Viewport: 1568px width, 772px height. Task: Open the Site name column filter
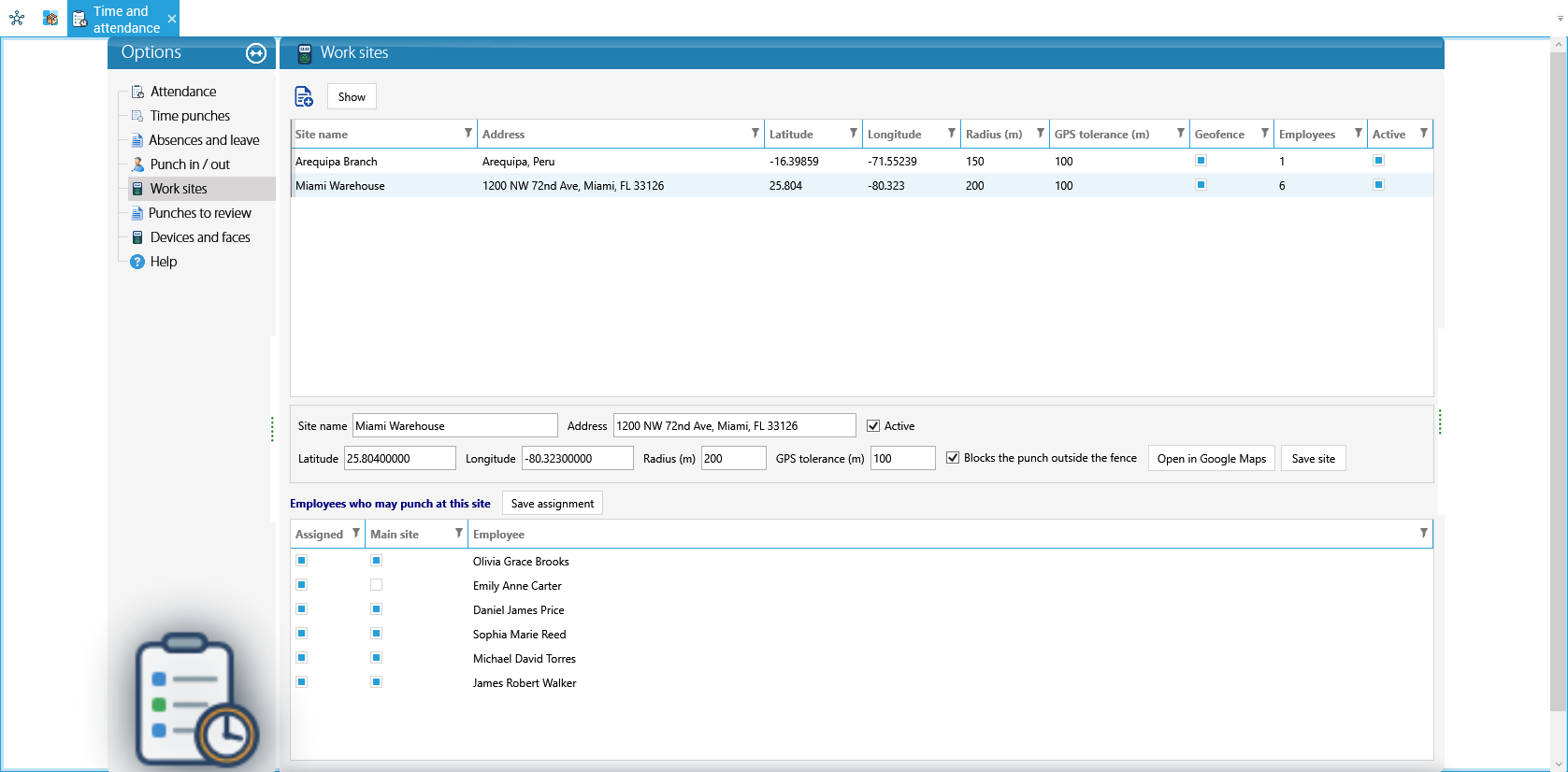[x=468, y=134]
